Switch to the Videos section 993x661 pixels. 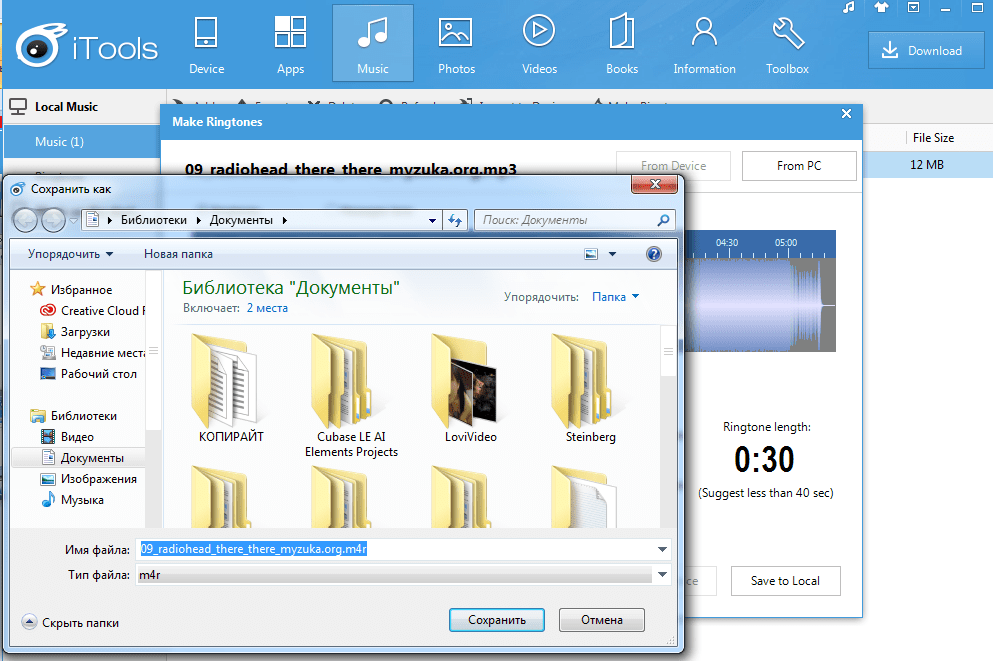(539, 45)
